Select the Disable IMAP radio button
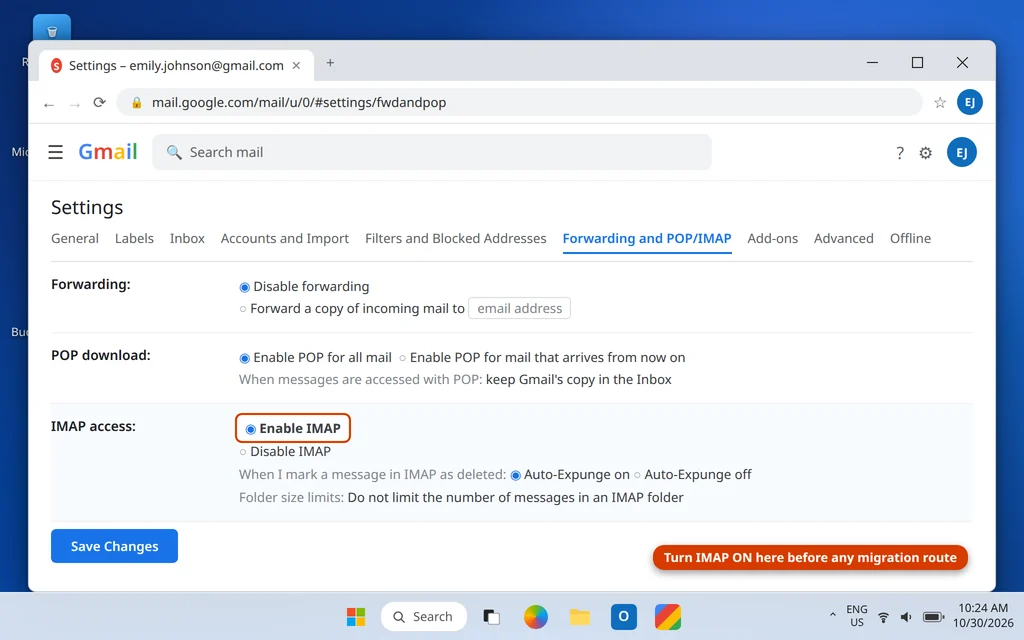The width and height of the screenshot is (1024, 640). pos(243,452)
